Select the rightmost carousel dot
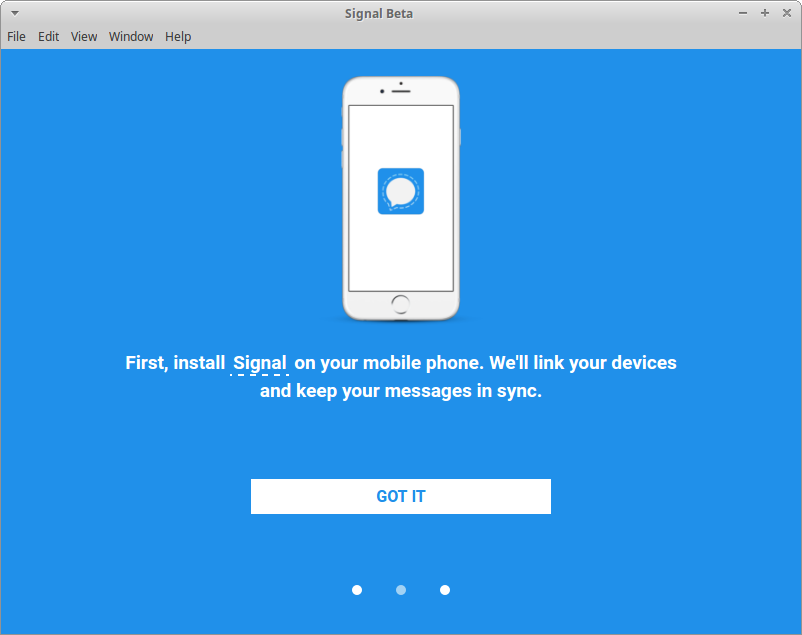Screen dimensions: 802x635 [445, 590]
